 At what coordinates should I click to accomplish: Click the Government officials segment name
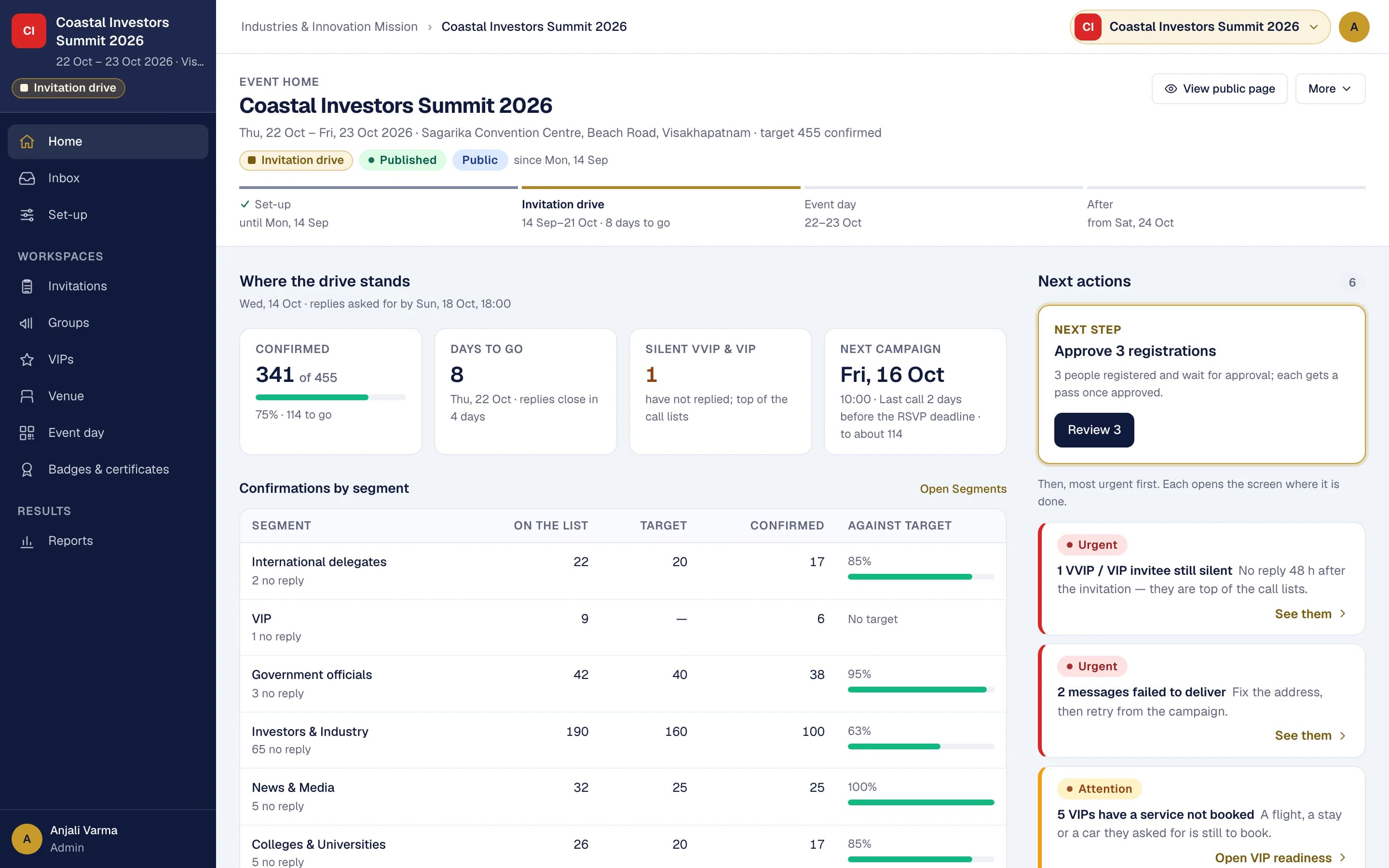pos(312,675)
